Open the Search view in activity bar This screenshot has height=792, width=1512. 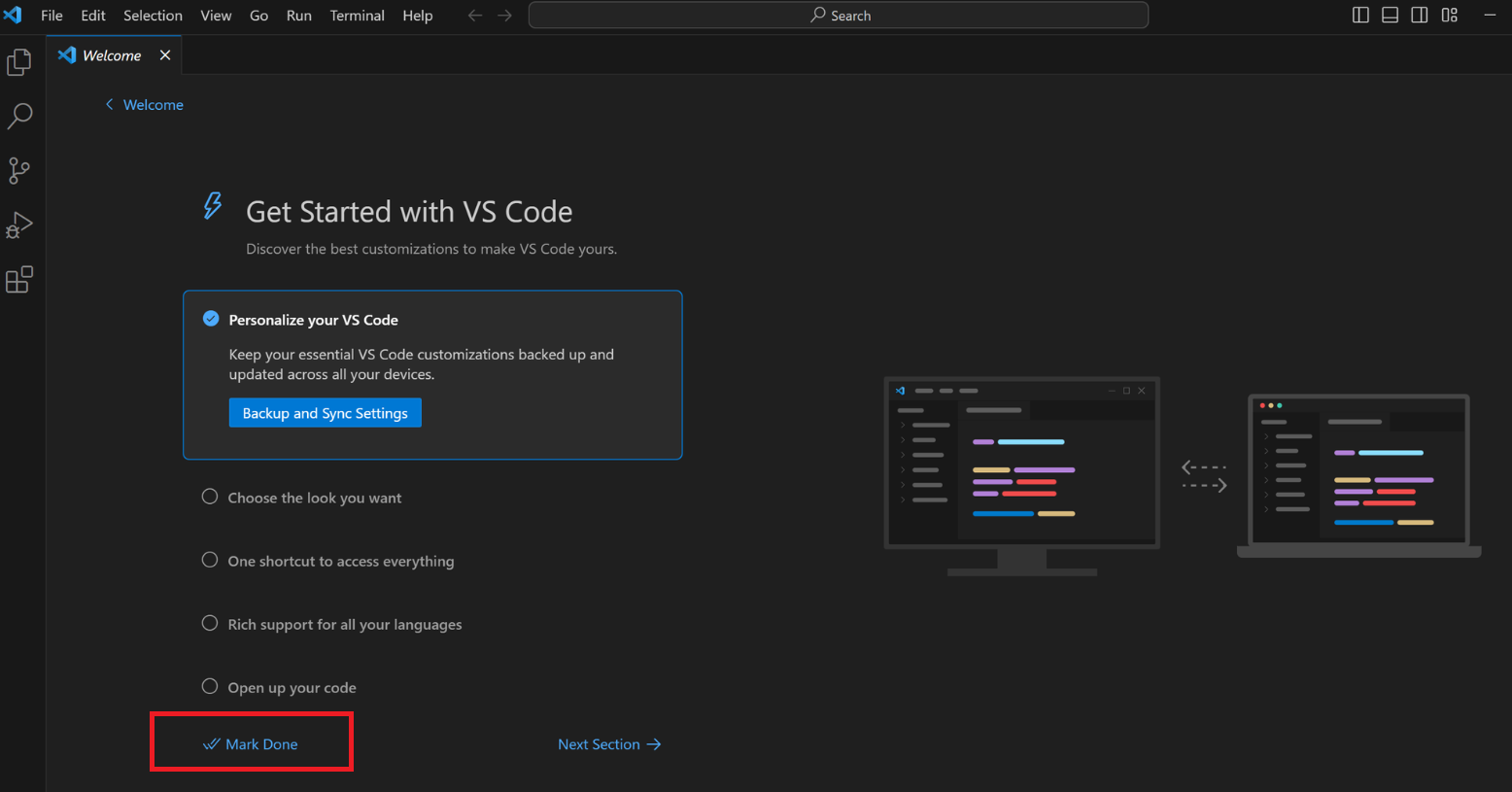click(x=19, y=117)
